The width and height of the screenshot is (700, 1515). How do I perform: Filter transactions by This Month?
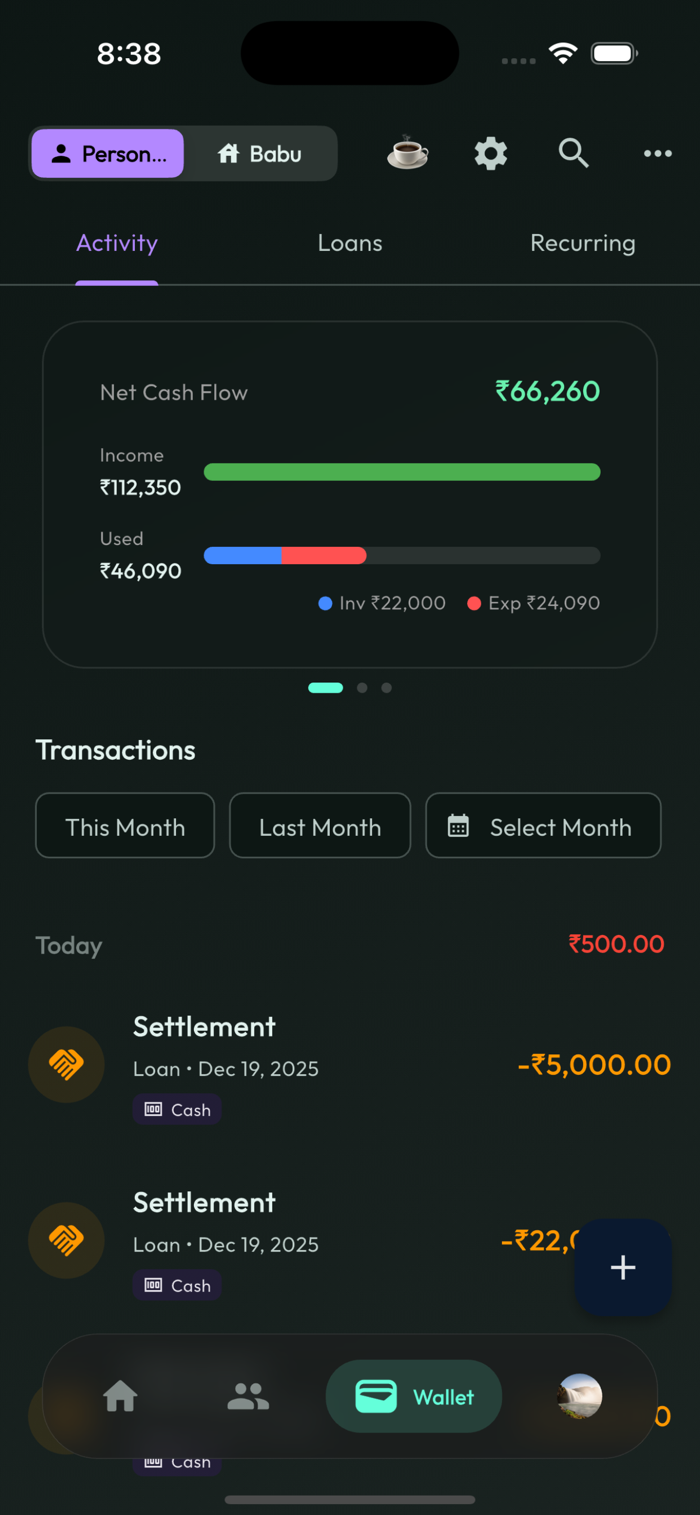coord(125,826)
